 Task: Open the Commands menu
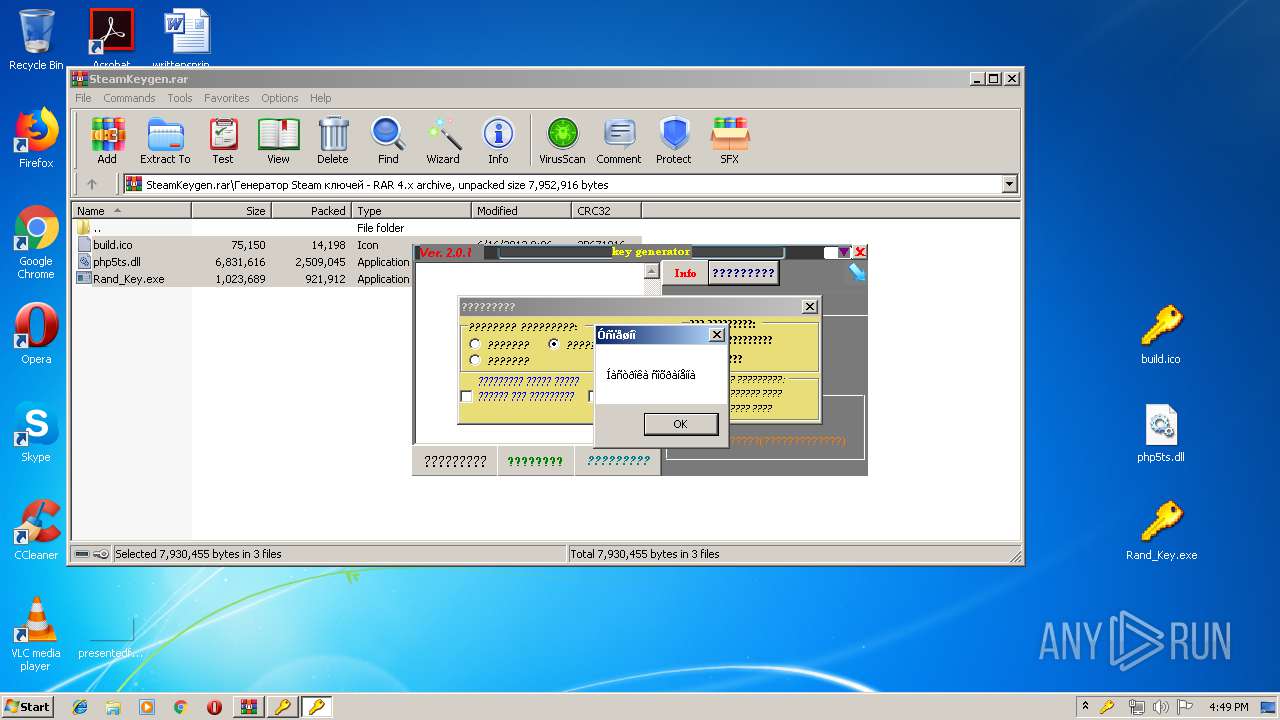pyautogui.click(x=129, y=98)
